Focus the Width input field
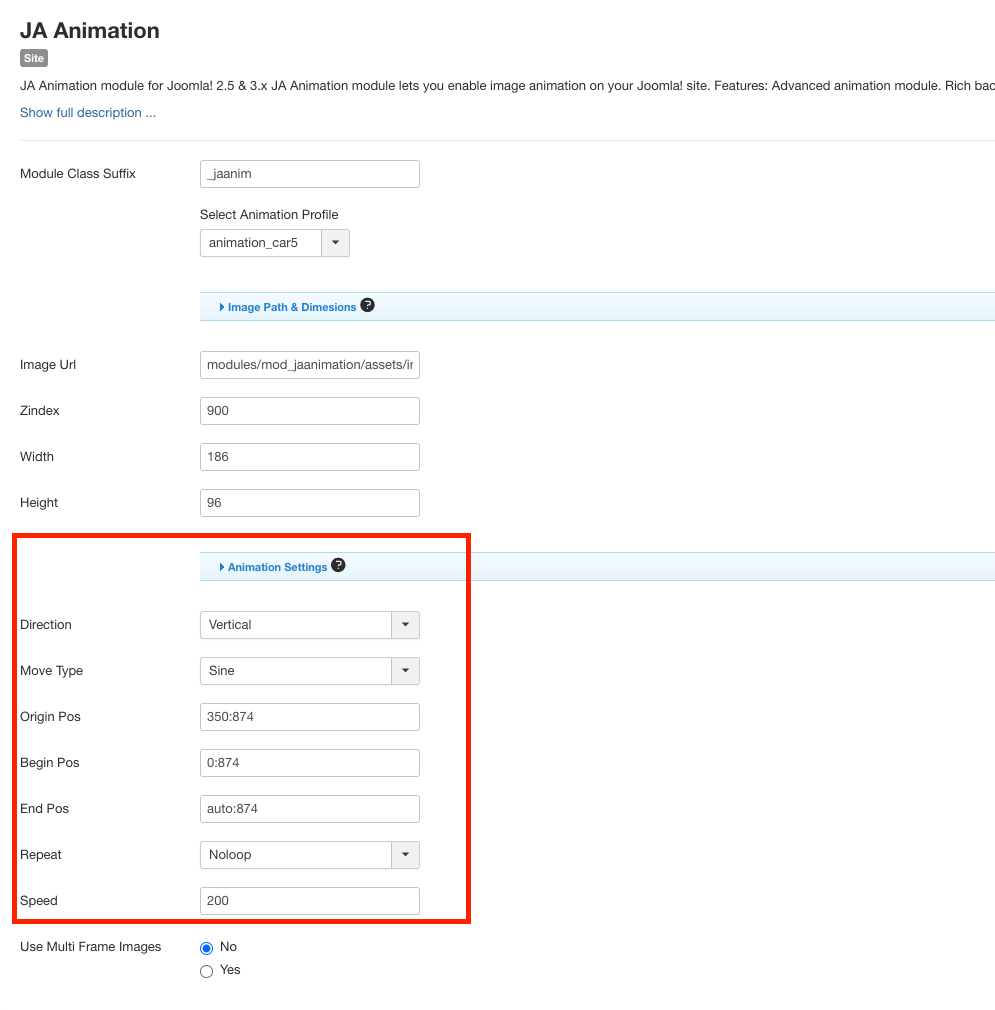 click(309, 457)
